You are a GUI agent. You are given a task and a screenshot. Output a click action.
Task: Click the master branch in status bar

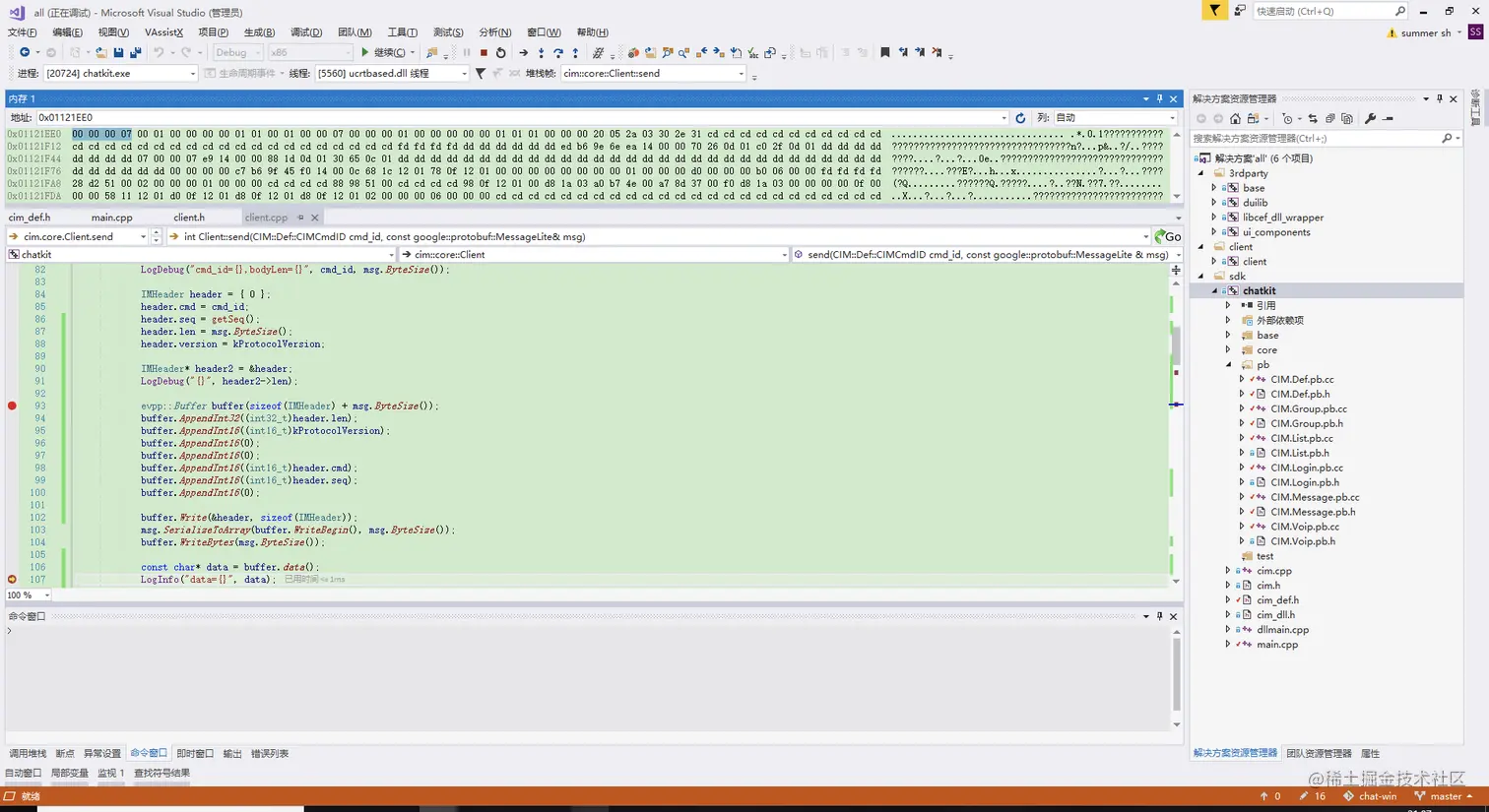coord(1444,796)
